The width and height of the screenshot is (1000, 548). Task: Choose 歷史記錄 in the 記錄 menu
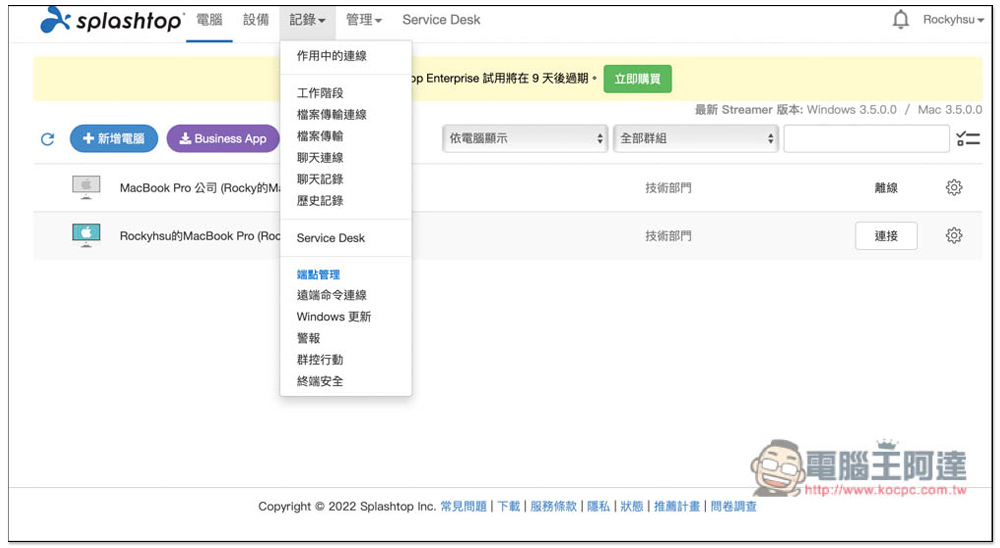click(x=319, y=201)
